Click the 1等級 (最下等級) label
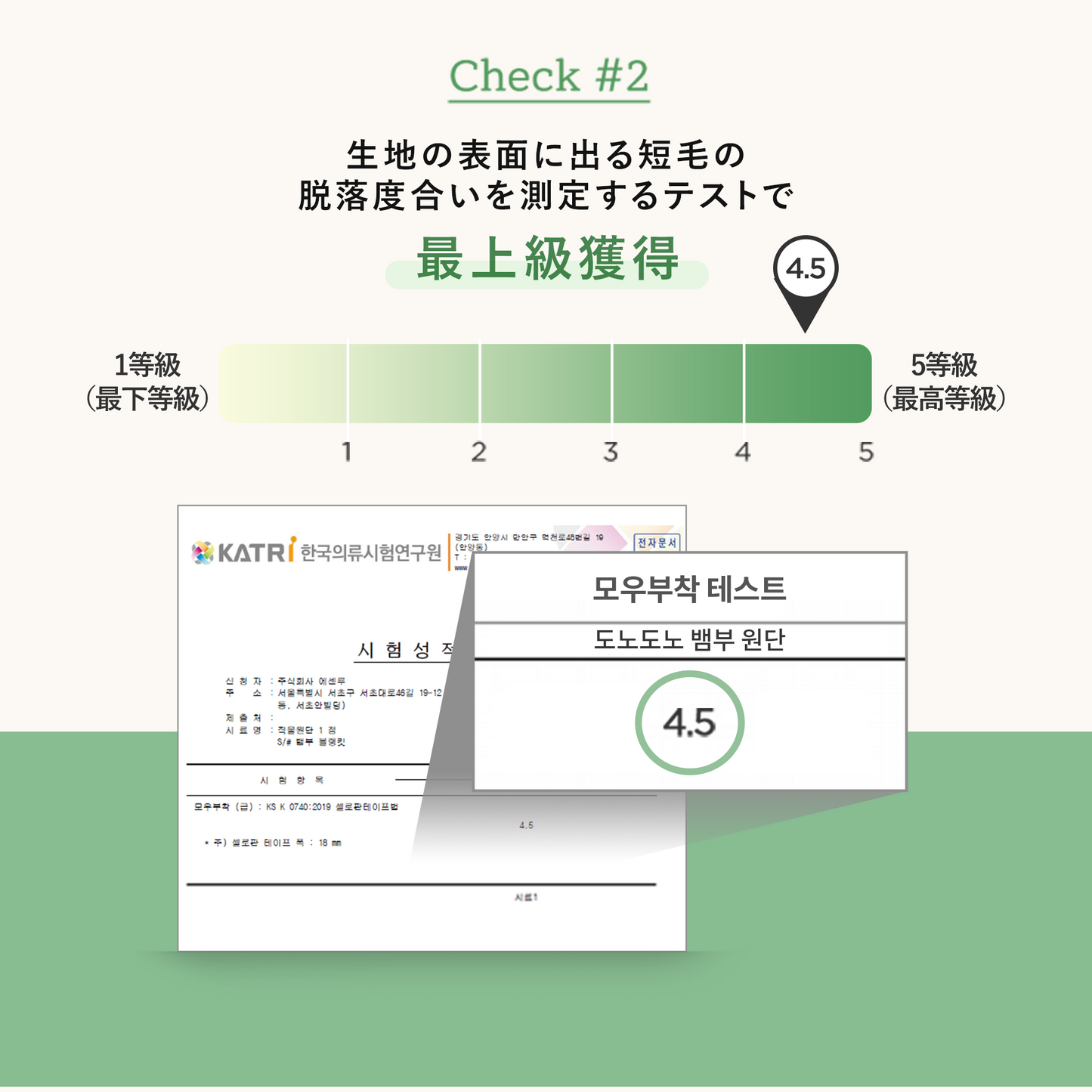 click(147, 382)
